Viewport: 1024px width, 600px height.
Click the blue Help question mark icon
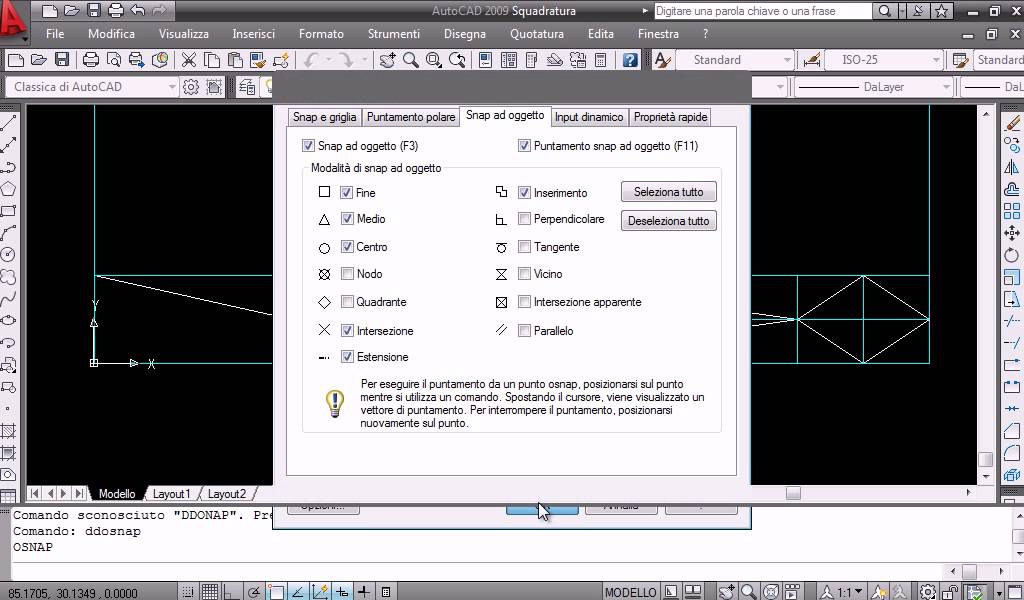tap(630, 60)
